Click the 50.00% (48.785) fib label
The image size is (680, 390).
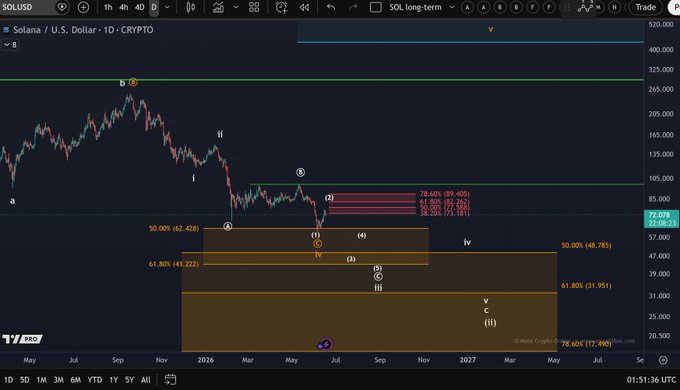[586, 246]
